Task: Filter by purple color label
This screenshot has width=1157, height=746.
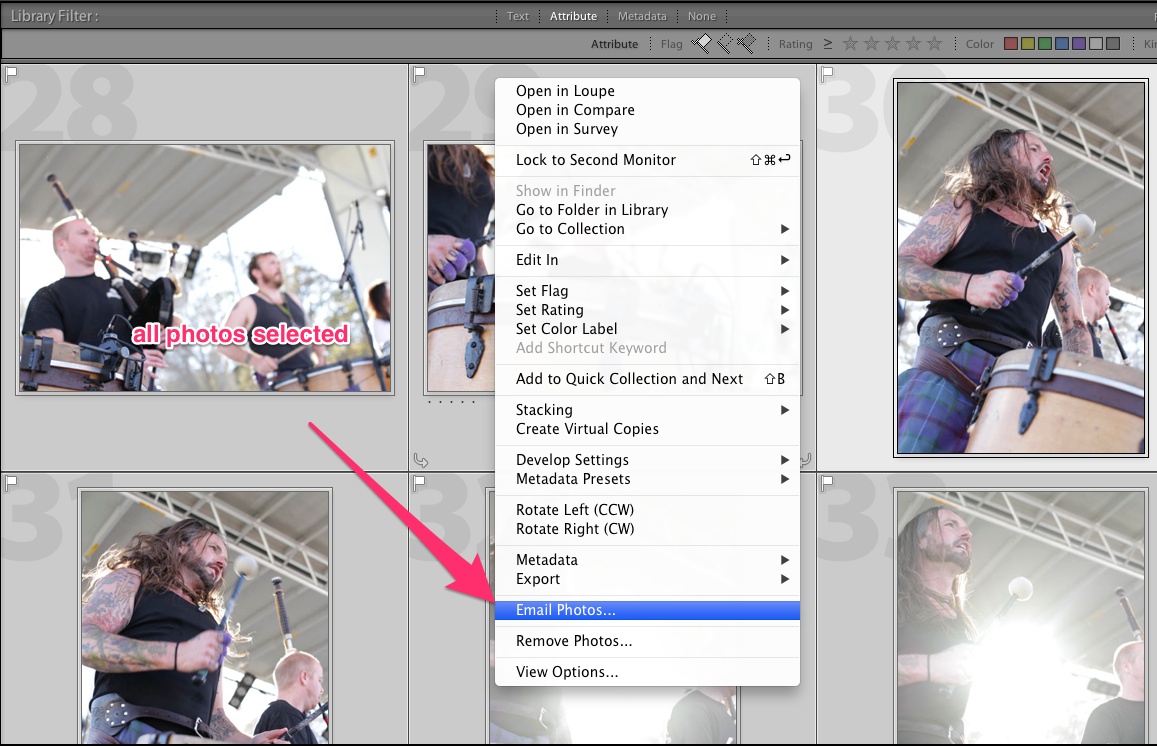Action: [x=1079, y=44]
